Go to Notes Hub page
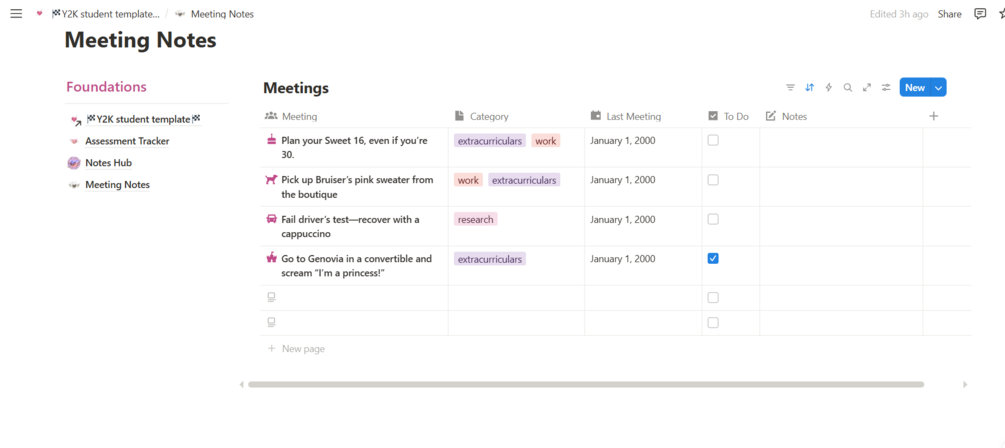Viewport: 1005px width, 448px height. coord(108,163)
